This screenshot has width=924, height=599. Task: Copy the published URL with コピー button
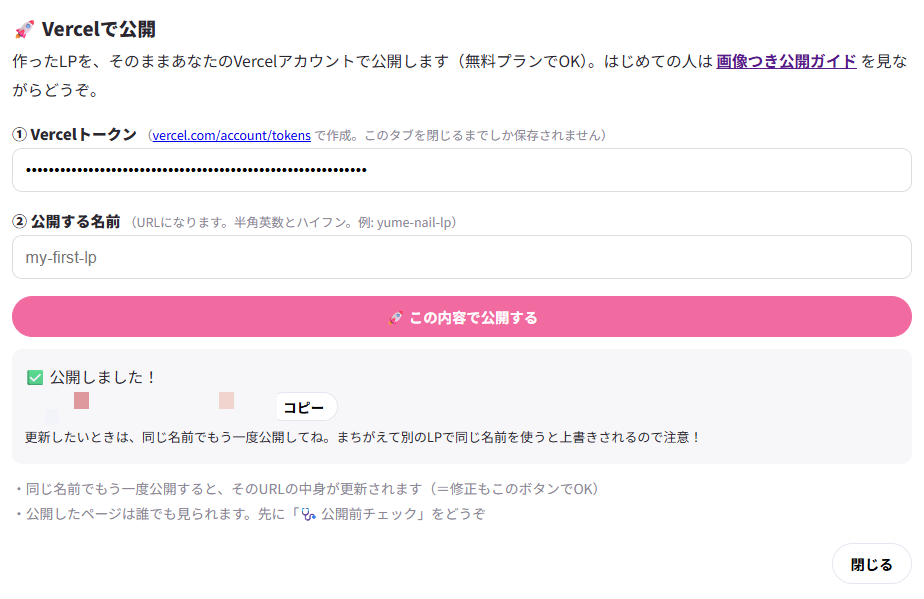click(306, 407)
